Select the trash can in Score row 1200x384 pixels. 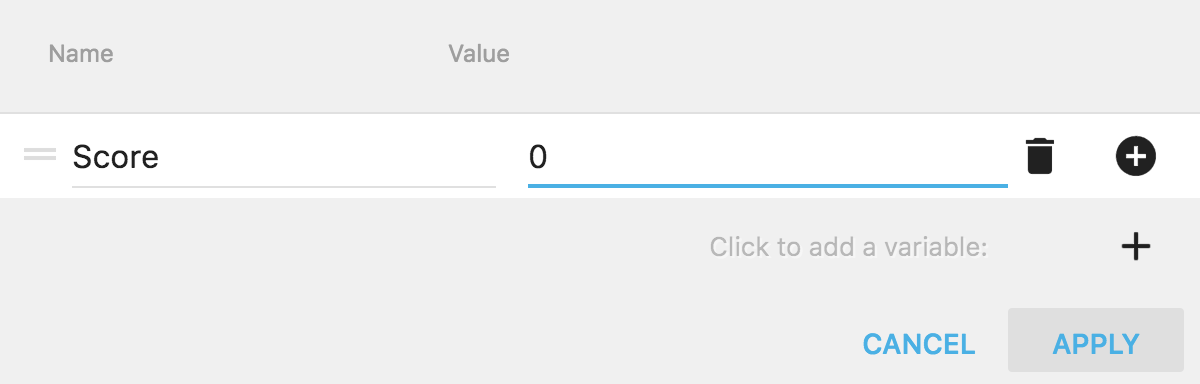tap(1040, 156)
